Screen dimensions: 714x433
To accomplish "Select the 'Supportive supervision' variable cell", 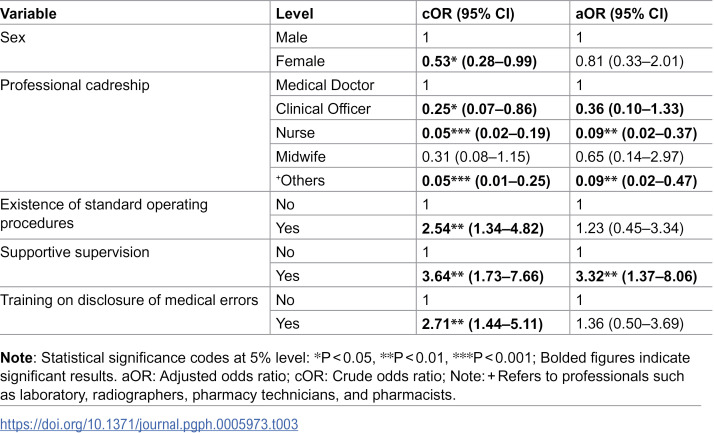I will [x=75, y=252].
